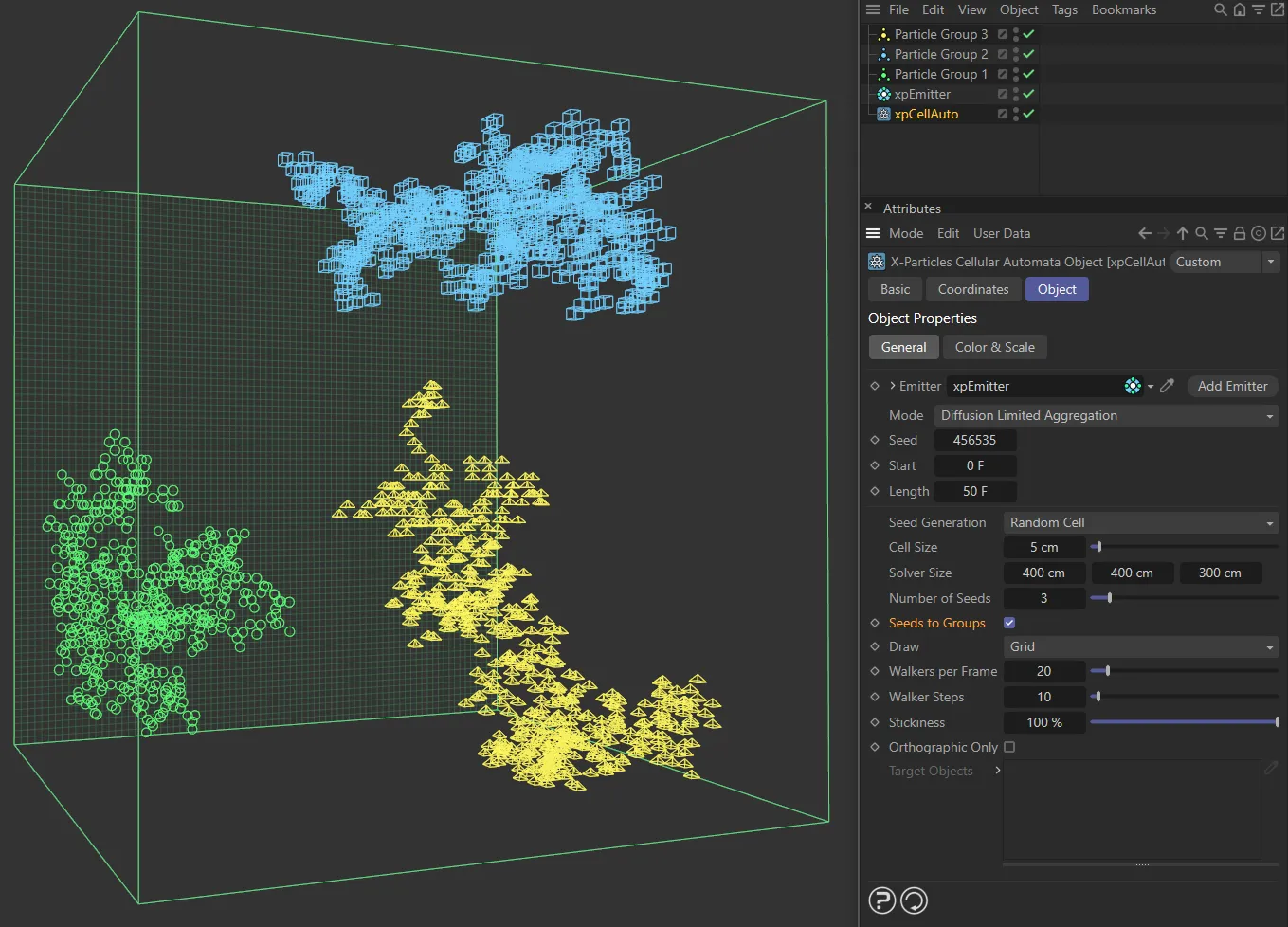Viewport: 1288px width, 927px height.
Task: Enable the Orthographic Only checkbox
Action: click(x=1008, y=747)
